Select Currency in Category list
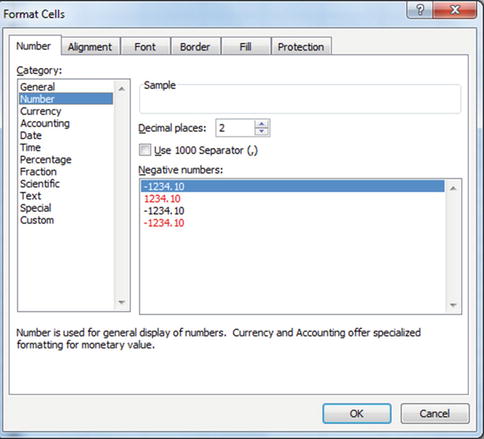 41,111
